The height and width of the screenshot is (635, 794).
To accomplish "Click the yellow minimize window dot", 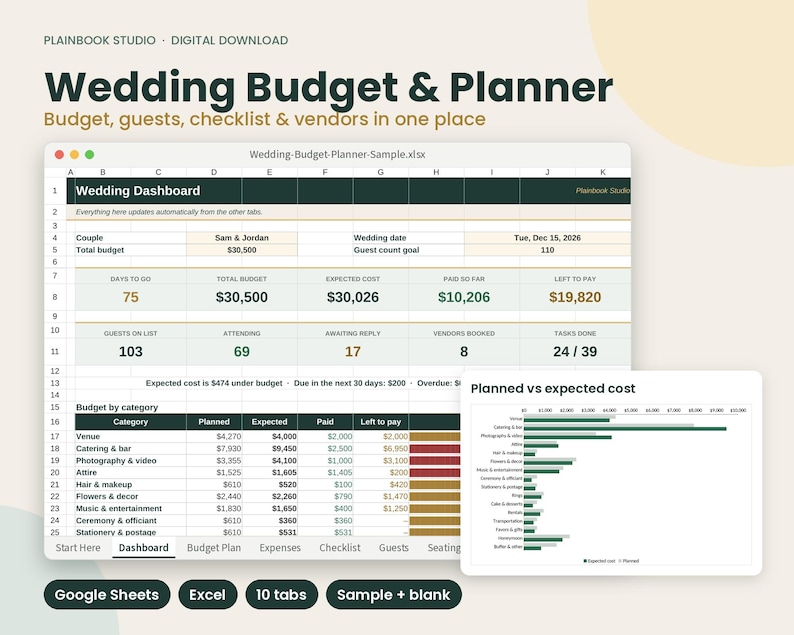I will pos(74,154).
